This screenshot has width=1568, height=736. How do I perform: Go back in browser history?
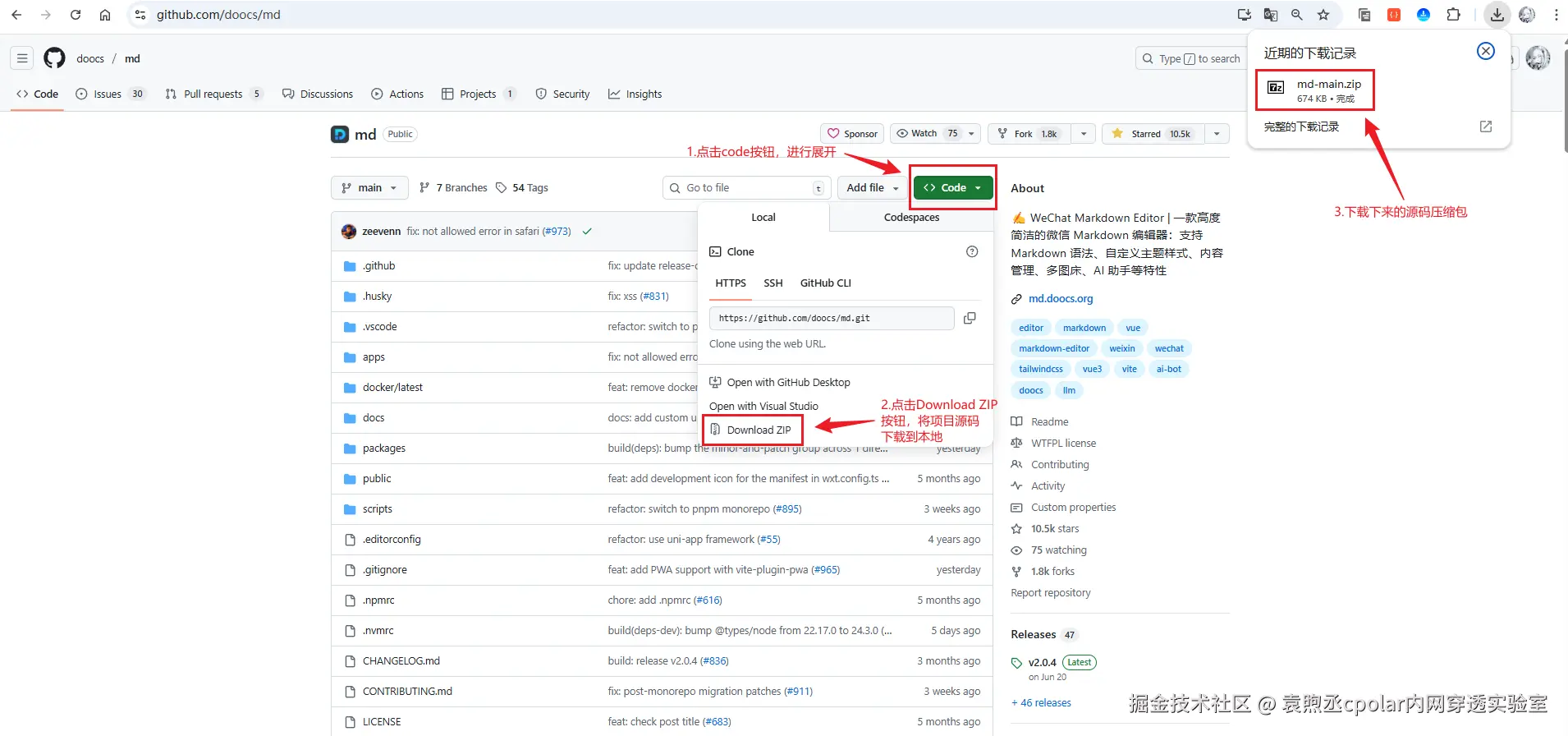[x=16, y=15]
